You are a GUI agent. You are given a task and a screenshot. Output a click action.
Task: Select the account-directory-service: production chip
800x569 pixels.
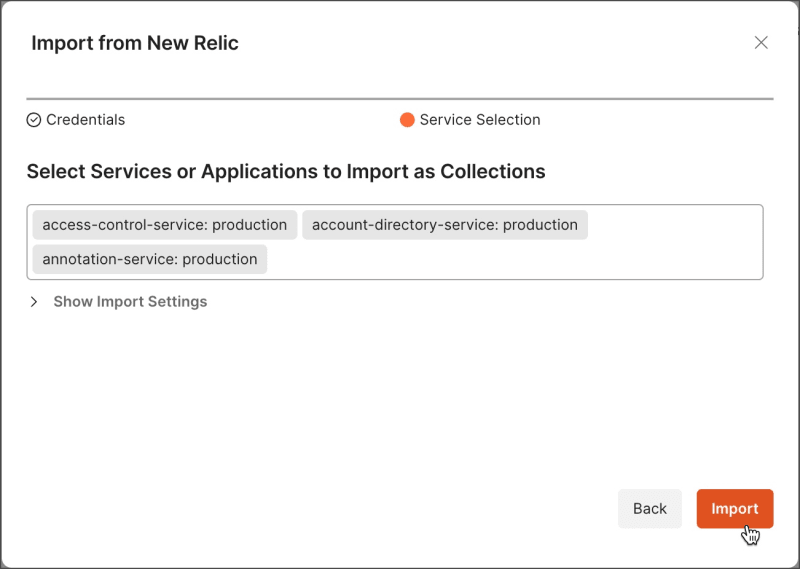[445, 225]
